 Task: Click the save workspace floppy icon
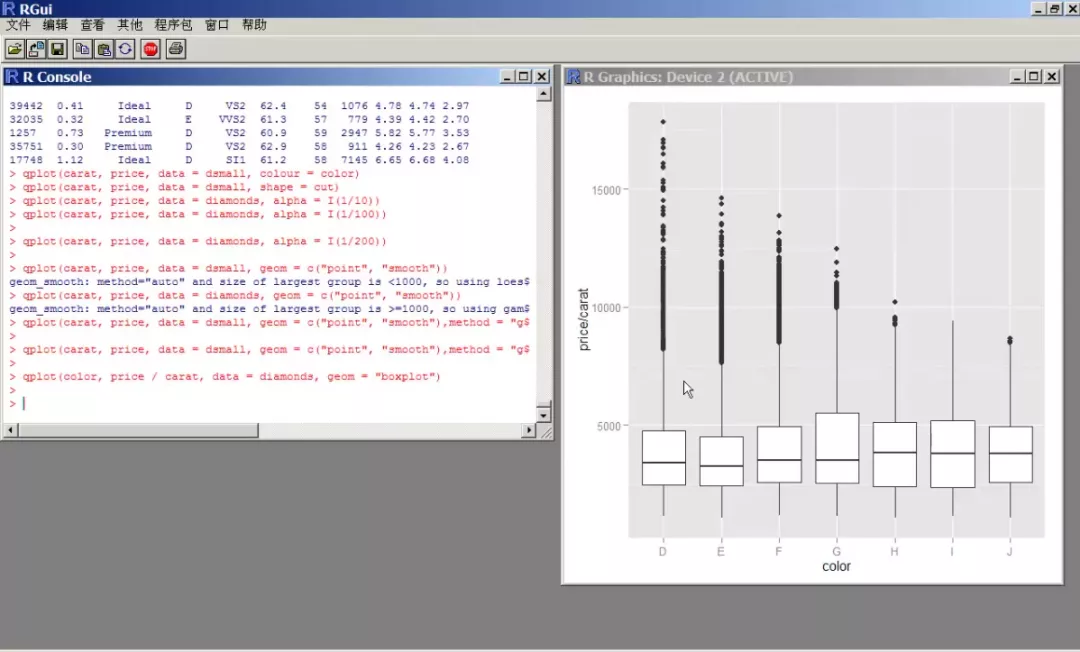coord(57,48)
